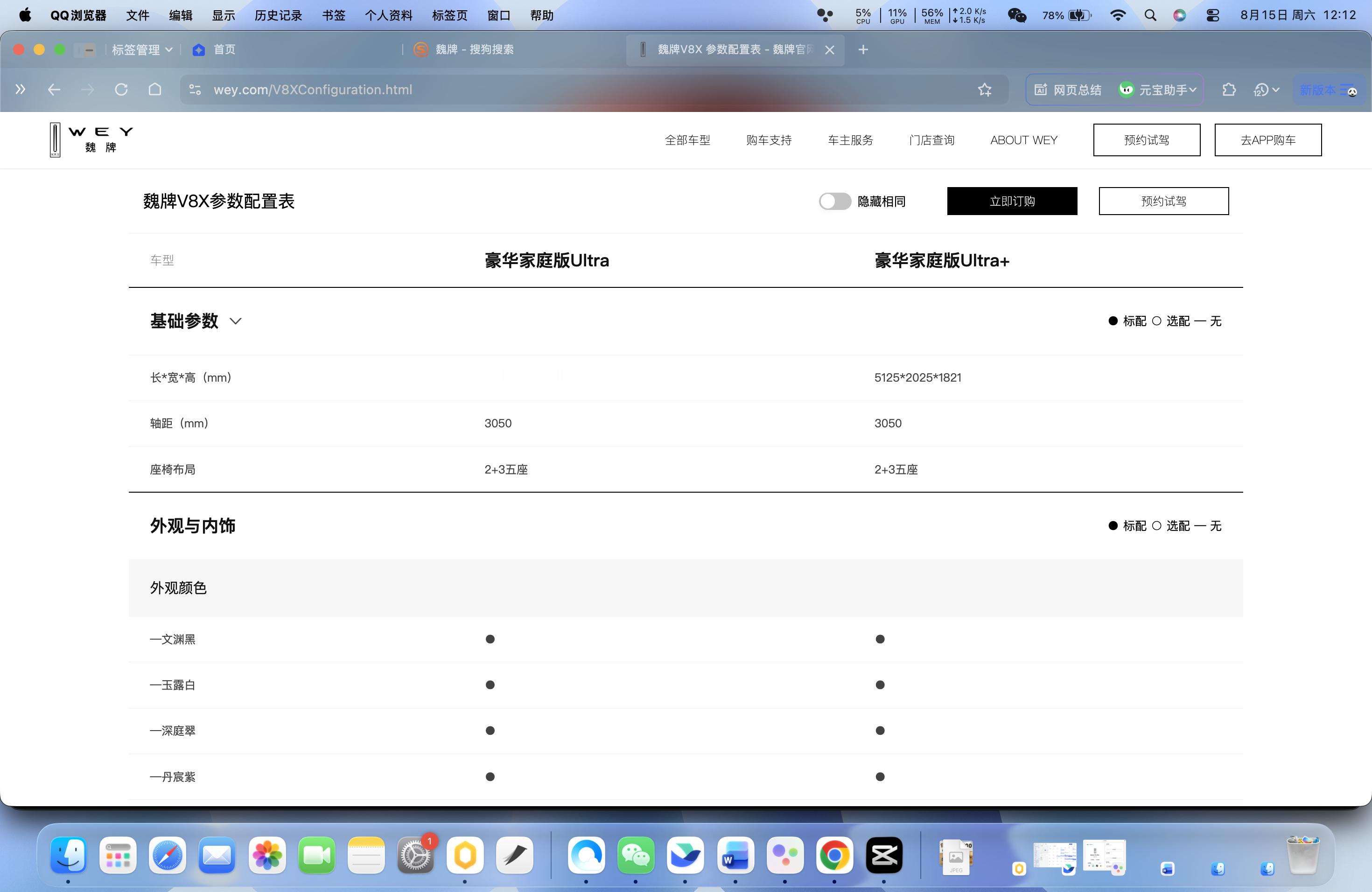Open Control Center icon in menu bar
Image resolution: width=1372 pixels, height=892 pixels.
(x=1212, y=15)
